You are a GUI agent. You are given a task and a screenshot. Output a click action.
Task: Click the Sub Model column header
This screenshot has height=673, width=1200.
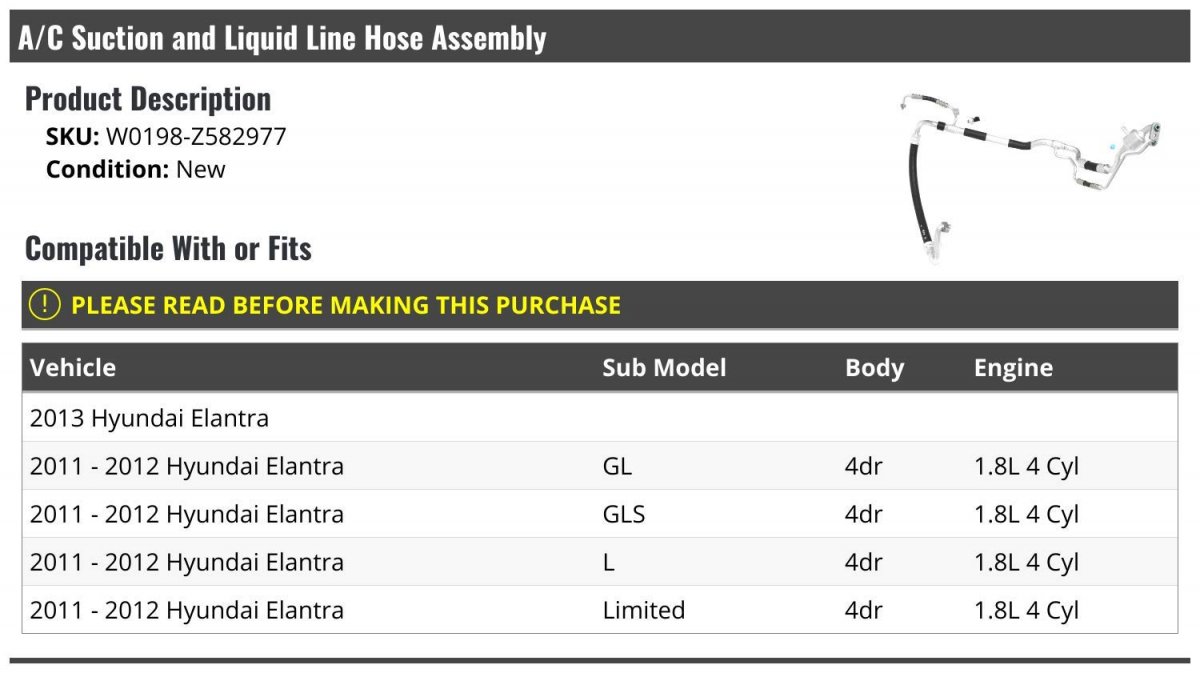[x=664, y=367]
